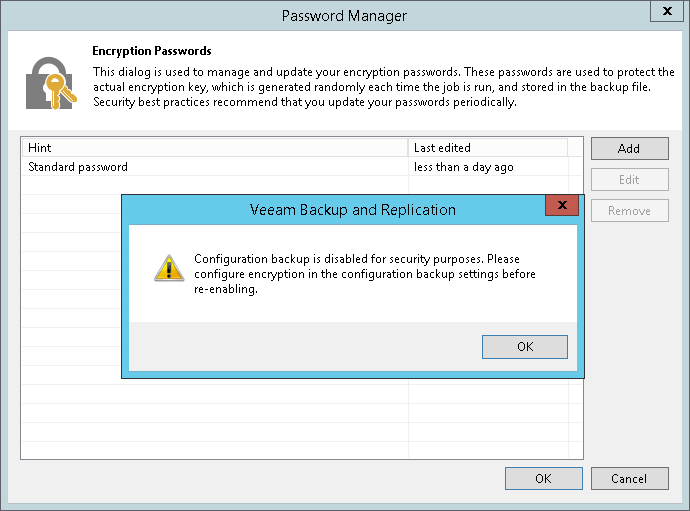
Task: Click the Password Manager title bar
Action: (344, 16)
